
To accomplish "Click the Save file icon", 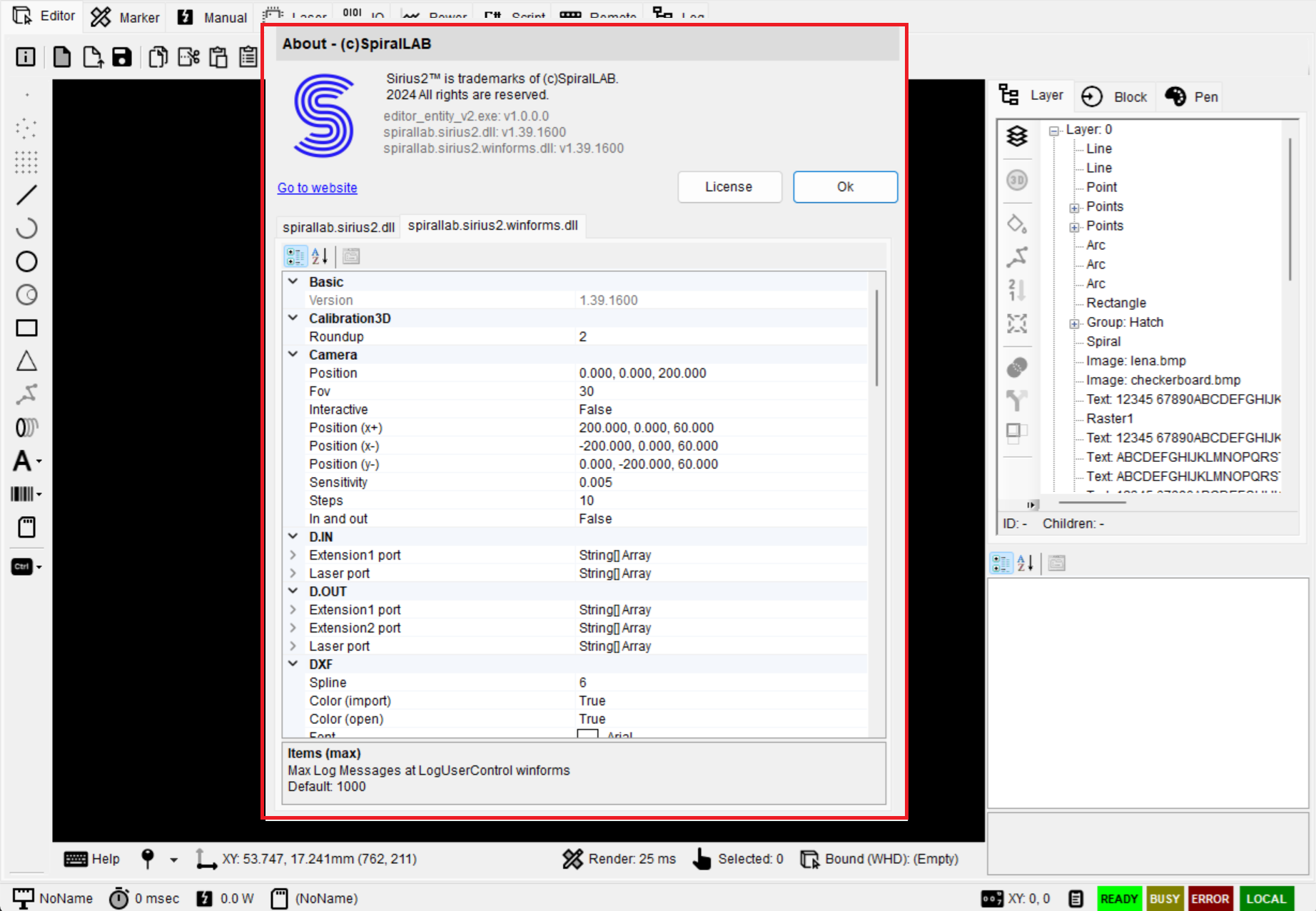I will (x=122, y=57).
